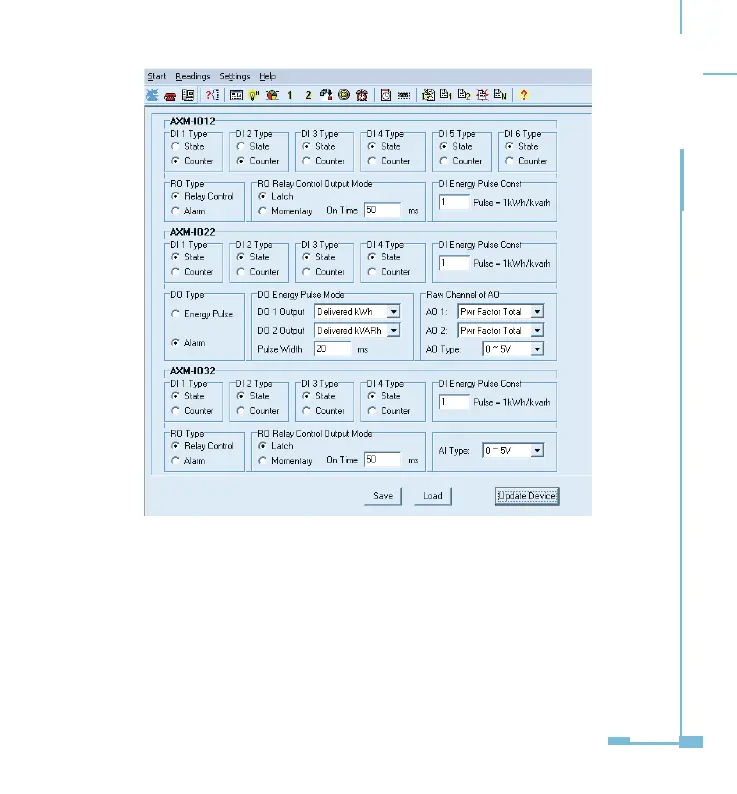The width and height of the screenshot is (737, 794).
Task: Click the meter panel display icon
Action: [236, 95]
